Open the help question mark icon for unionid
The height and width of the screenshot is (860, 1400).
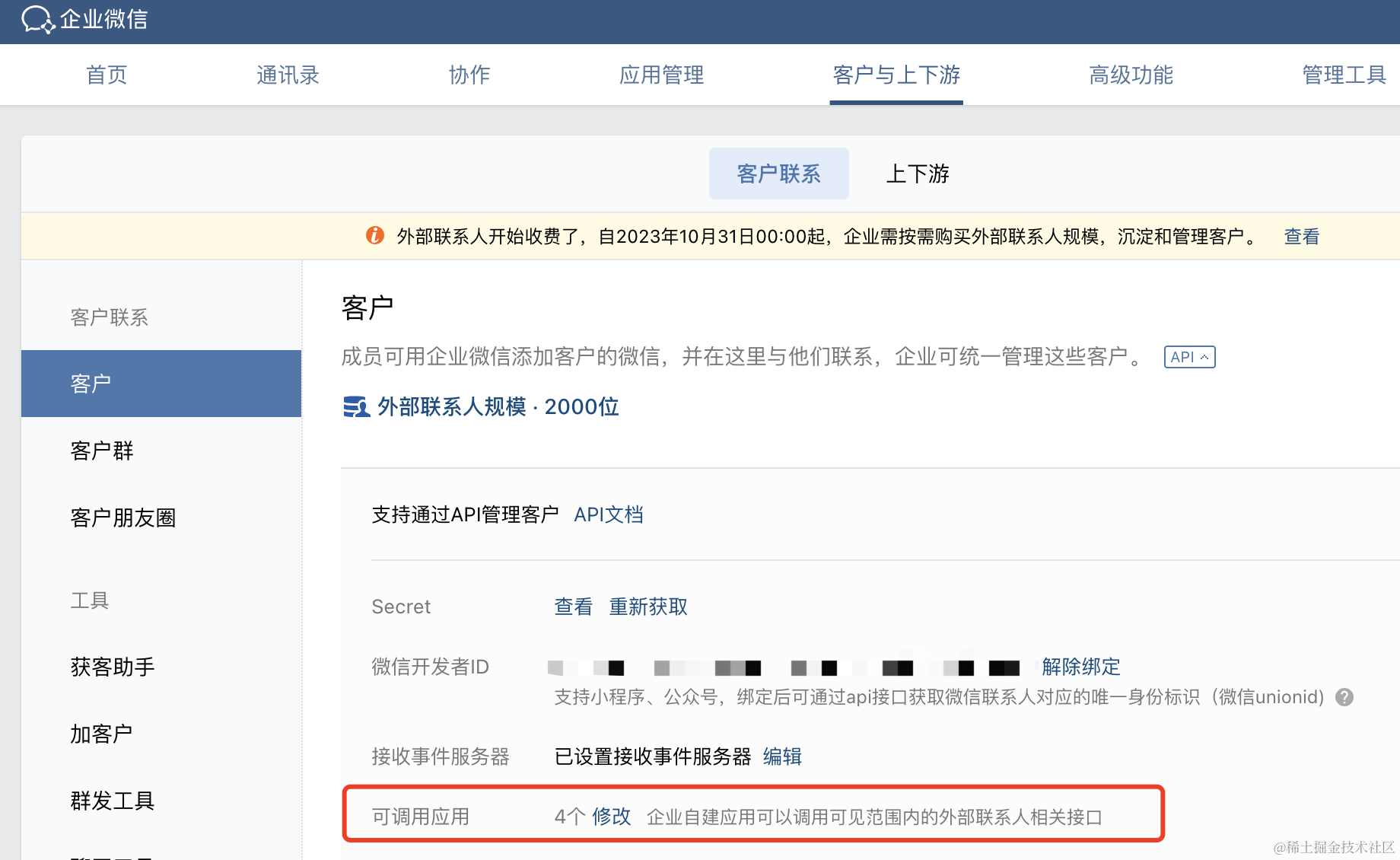(x=1344, y=697)
